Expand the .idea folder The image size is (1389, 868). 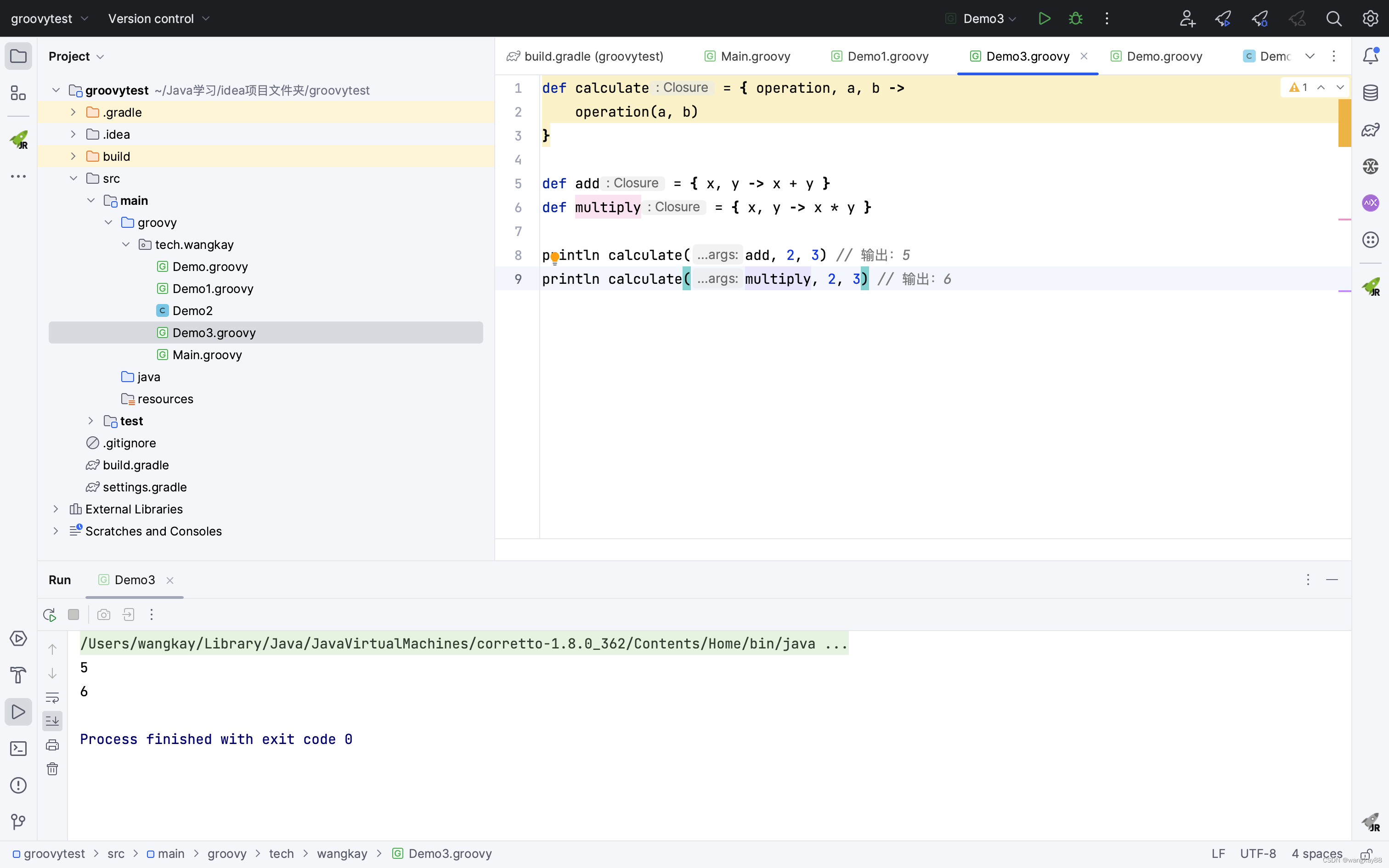[73, 134]
